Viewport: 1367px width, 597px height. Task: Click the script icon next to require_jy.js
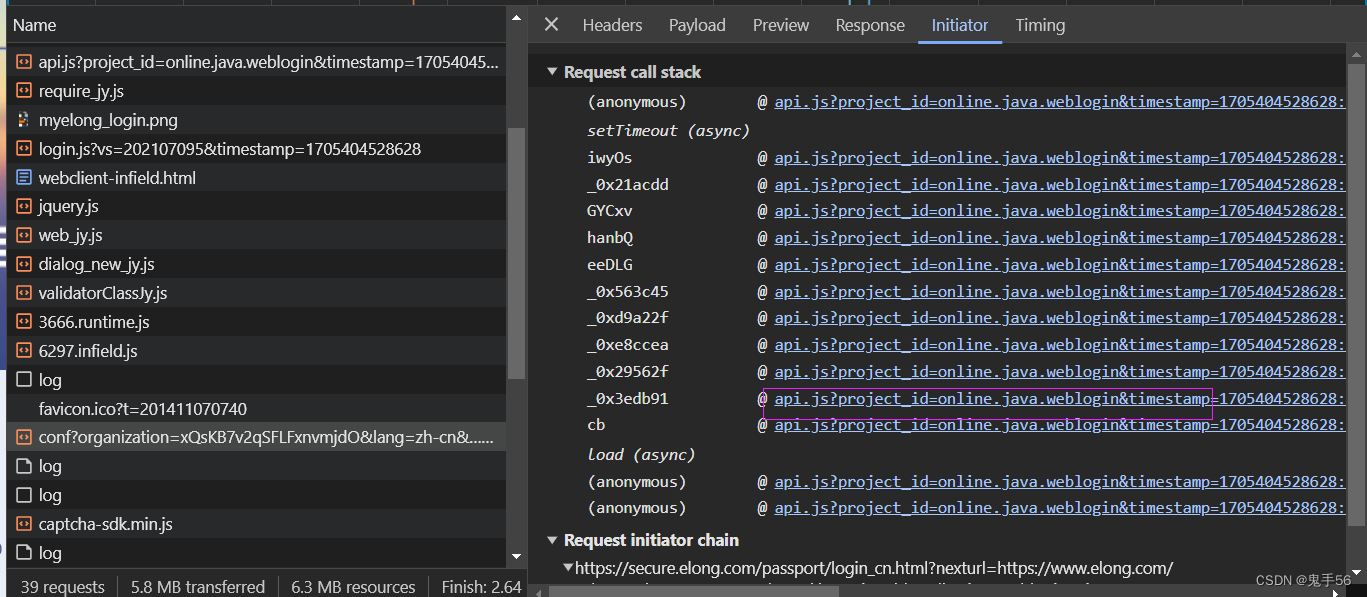[24, 91]
